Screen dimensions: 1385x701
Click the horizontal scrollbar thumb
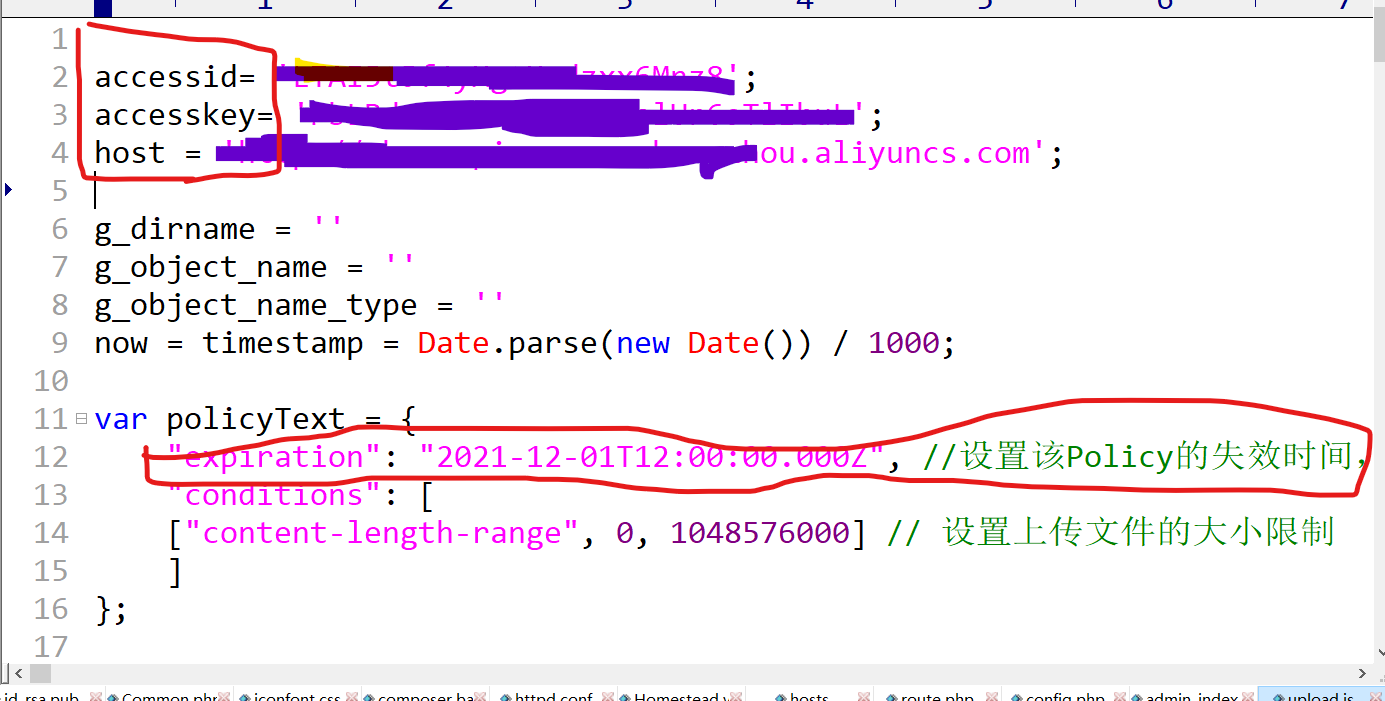pyautogui.click(x=40, y=673)
